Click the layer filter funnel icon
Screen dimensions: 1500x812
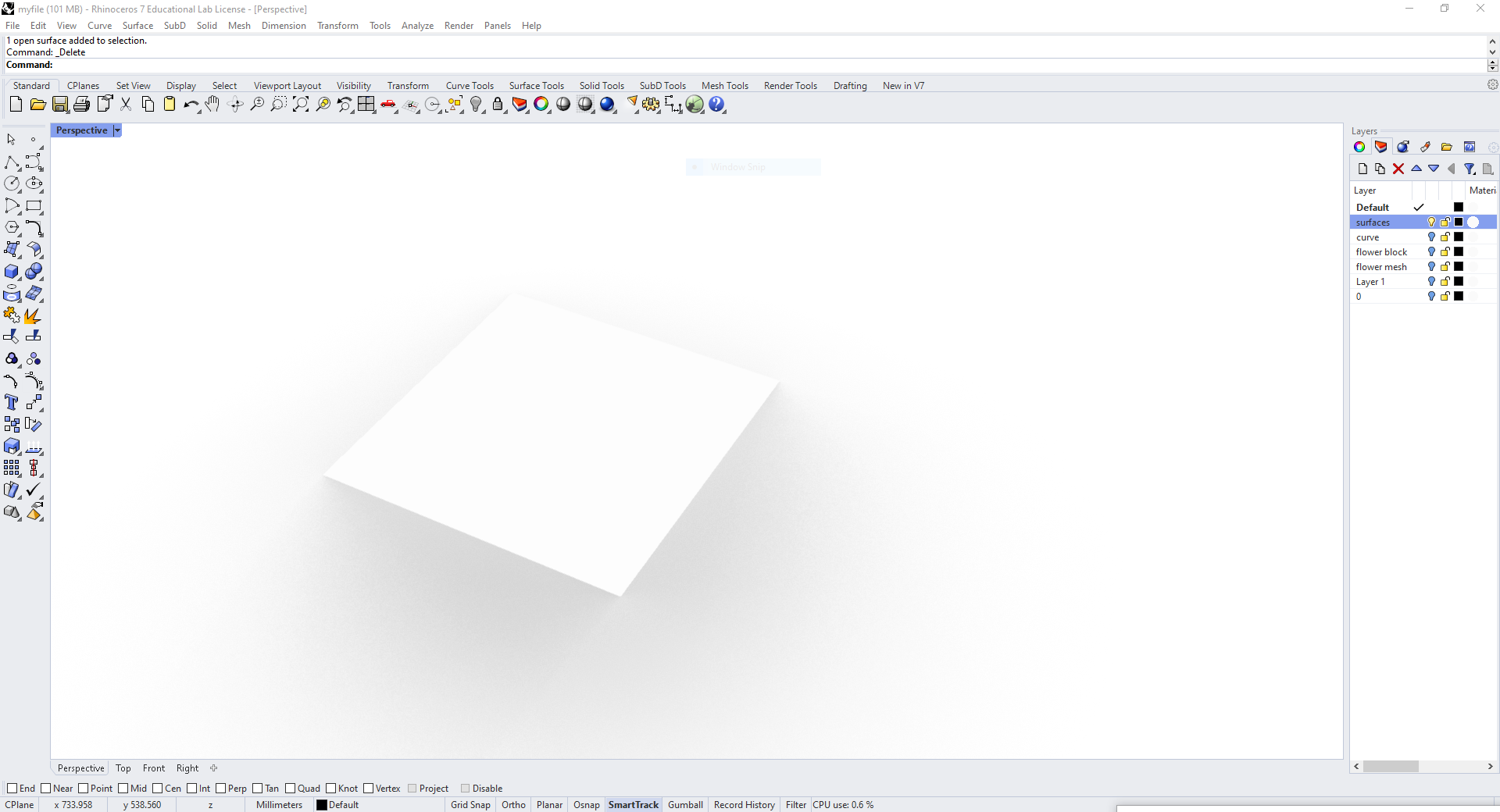(1470, 169)
